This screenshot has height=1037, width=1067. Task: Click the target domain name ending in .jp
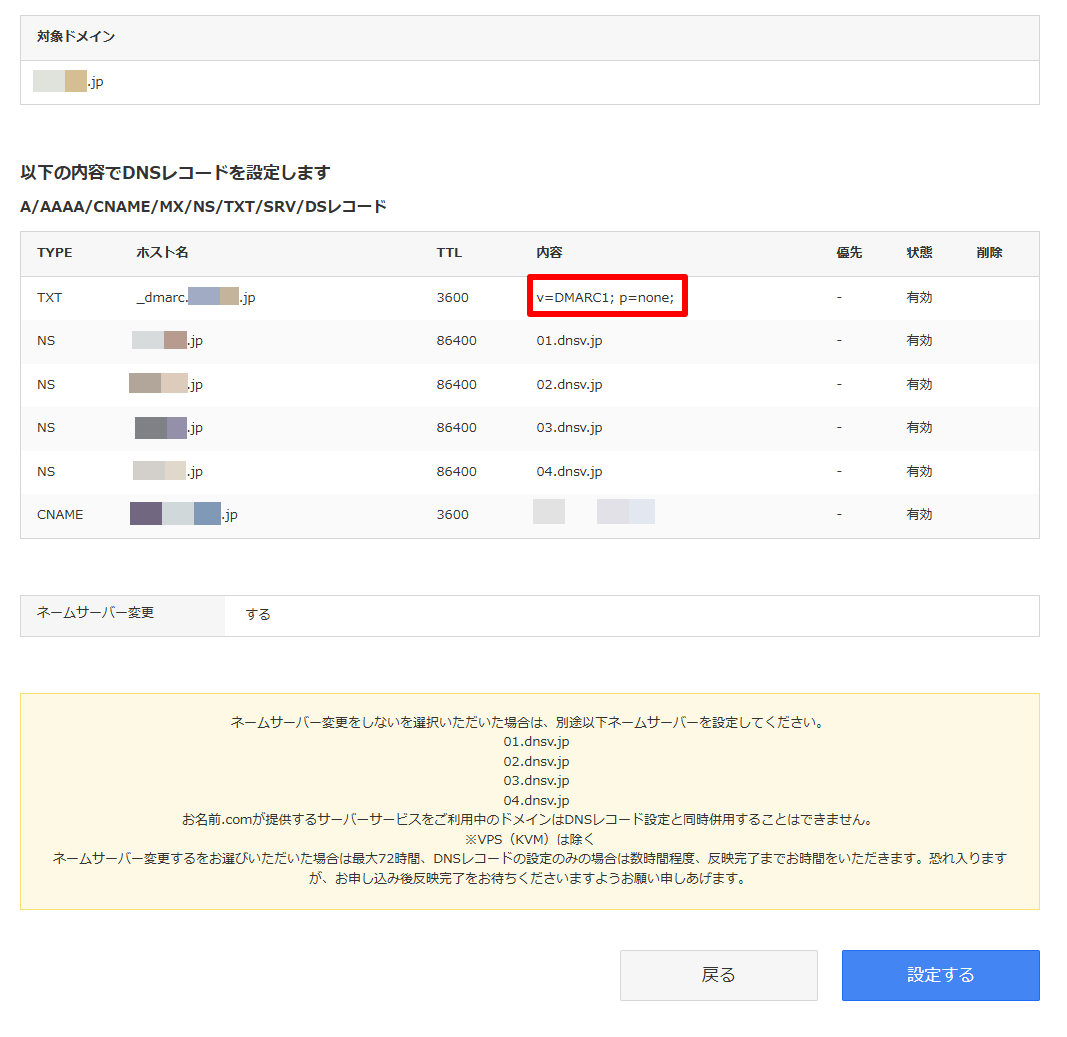[x=68, y=82]
